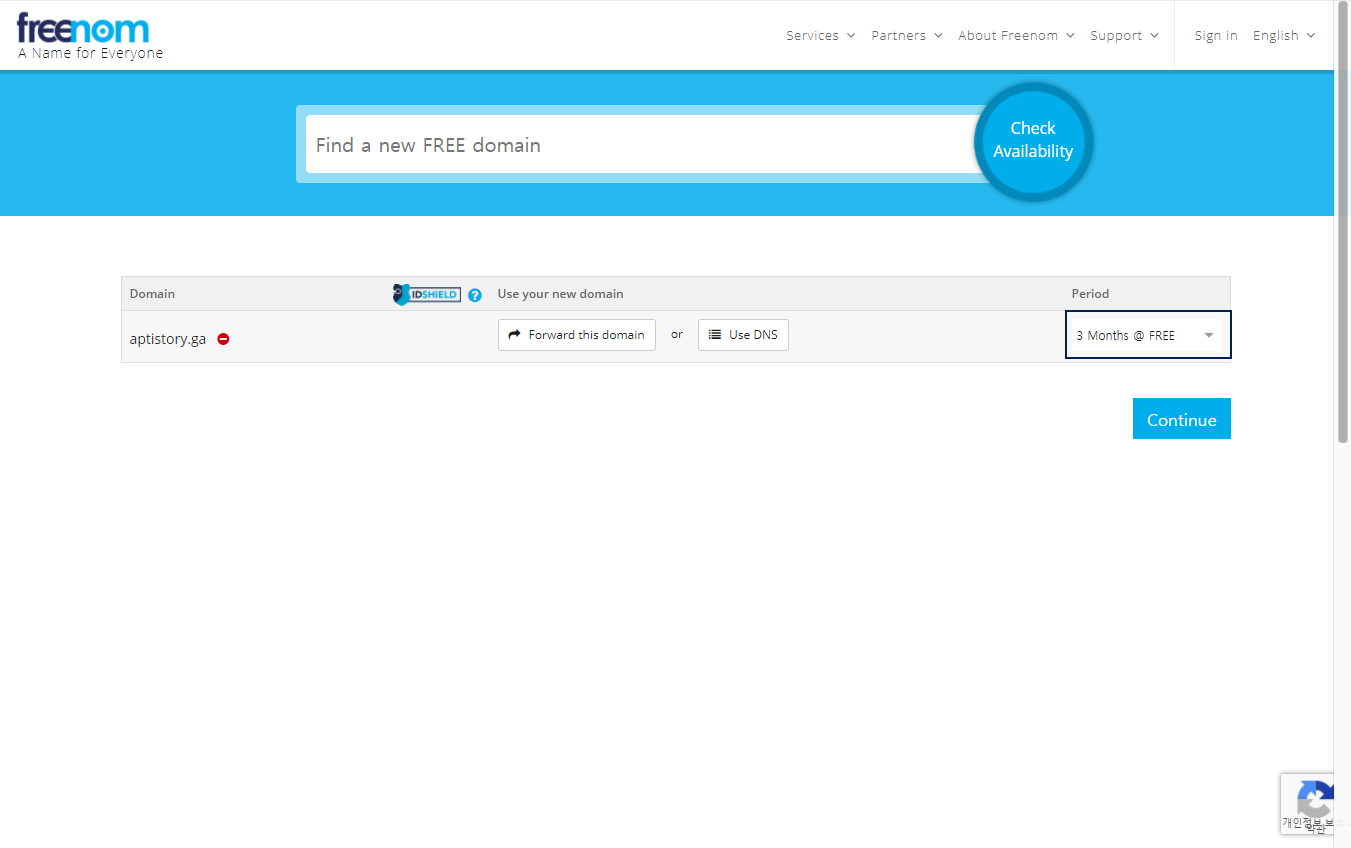The image size is (1351, 848).
Task: Click the IDSHIELD badge icon
Action: pos(427,294)
